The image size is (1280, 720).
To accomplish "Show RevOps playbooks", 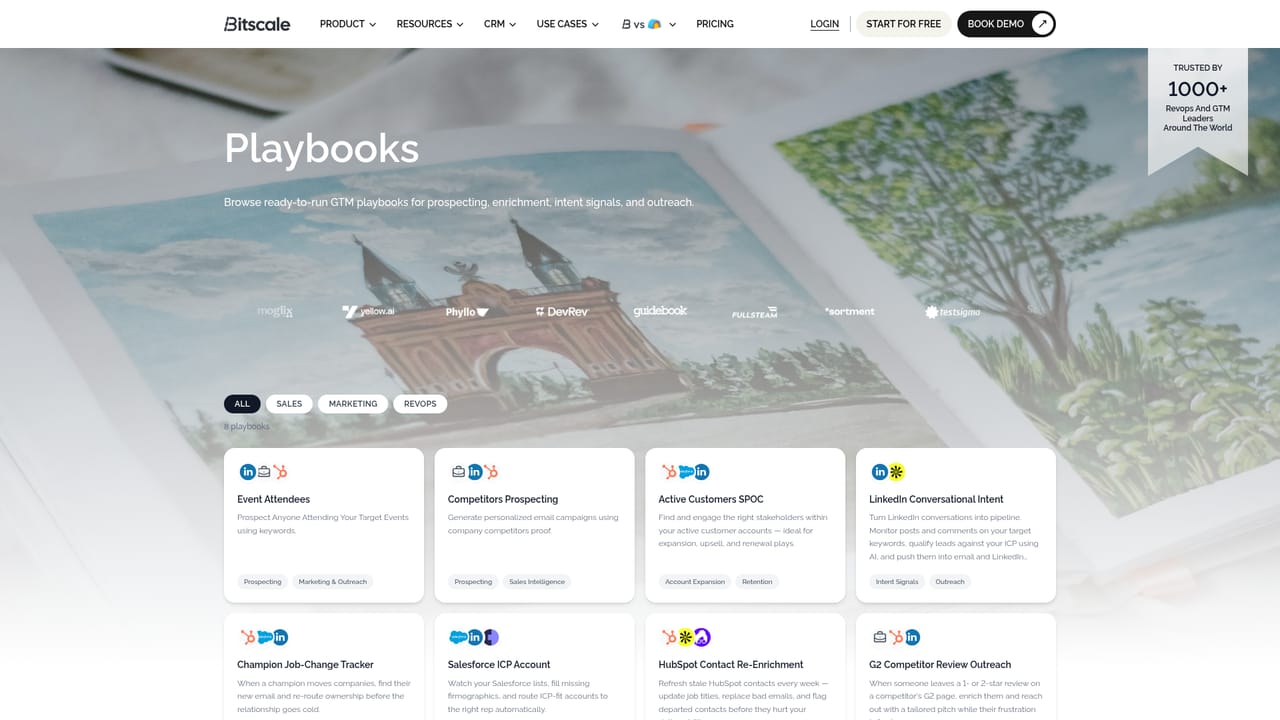I will click(x=420, y=404).
